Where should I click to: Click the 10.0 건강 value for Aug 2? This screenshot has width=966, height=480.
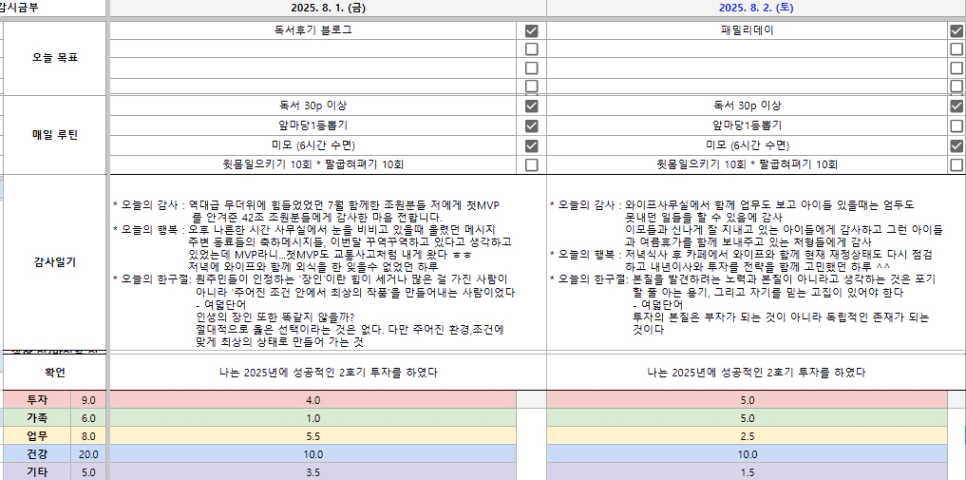747,454
